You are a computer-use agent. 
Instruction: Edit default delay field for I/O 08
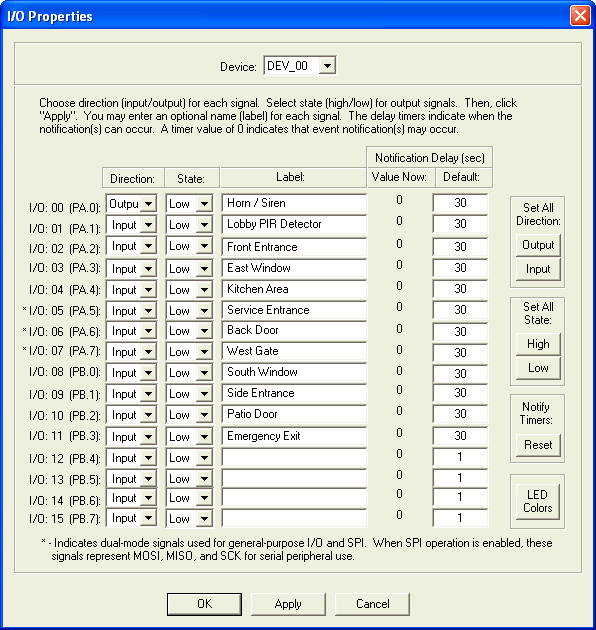461,373
